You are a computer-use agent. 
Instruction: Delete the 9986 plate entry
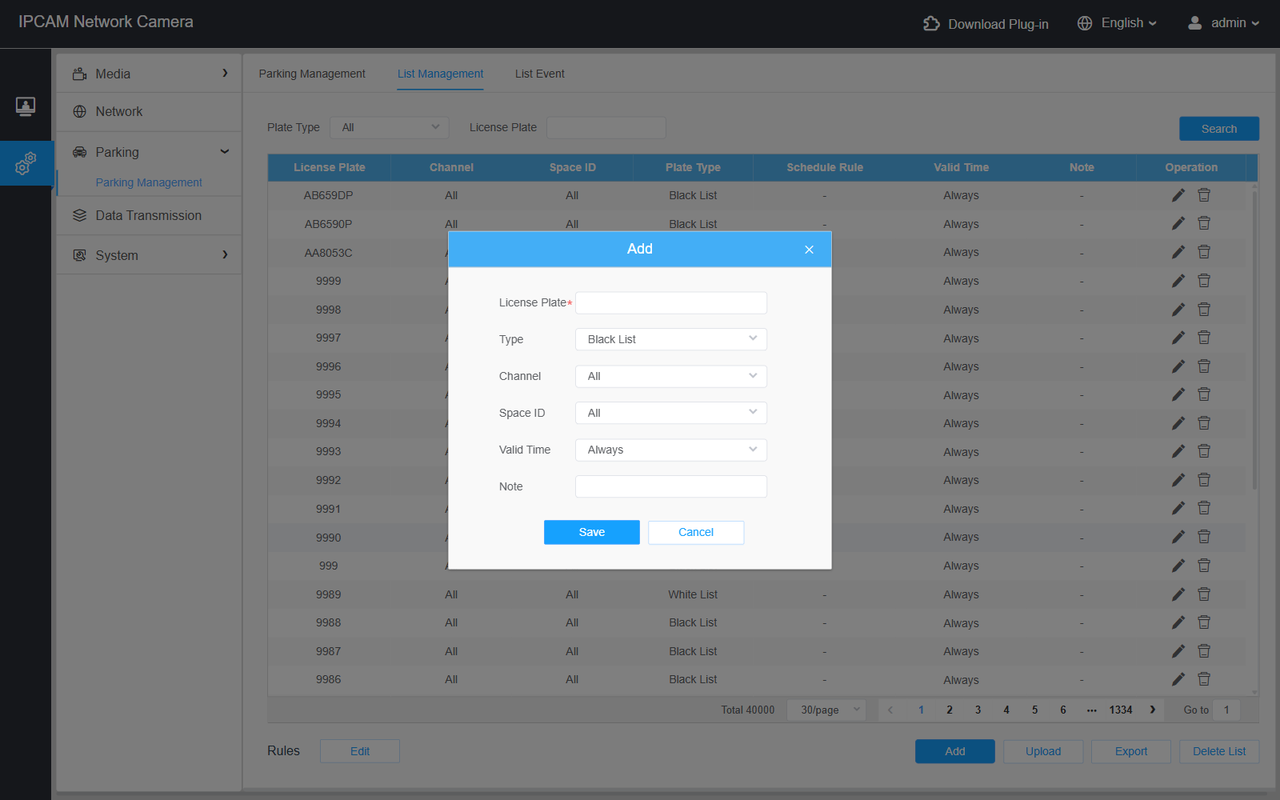tap(1204, 679)
